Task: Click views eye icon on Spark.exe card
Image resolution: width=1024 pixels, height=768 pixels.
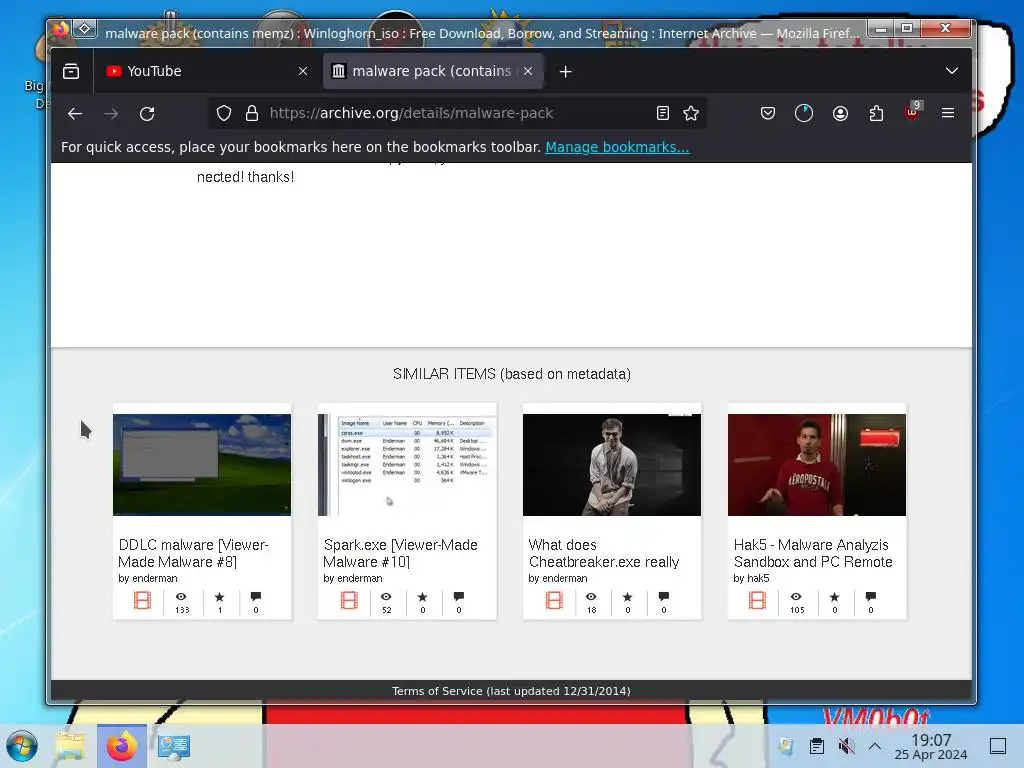Action: tap(387, 596)
